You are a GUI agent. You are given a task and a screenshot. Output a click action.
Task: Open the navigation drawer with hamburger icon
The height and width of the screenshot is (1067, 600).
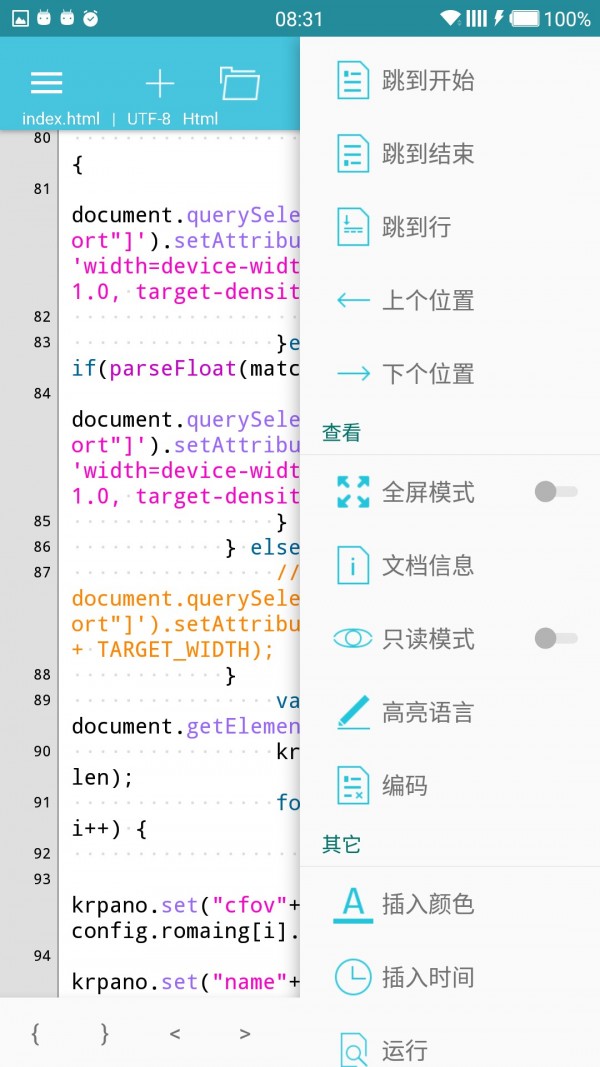(46, 83)
